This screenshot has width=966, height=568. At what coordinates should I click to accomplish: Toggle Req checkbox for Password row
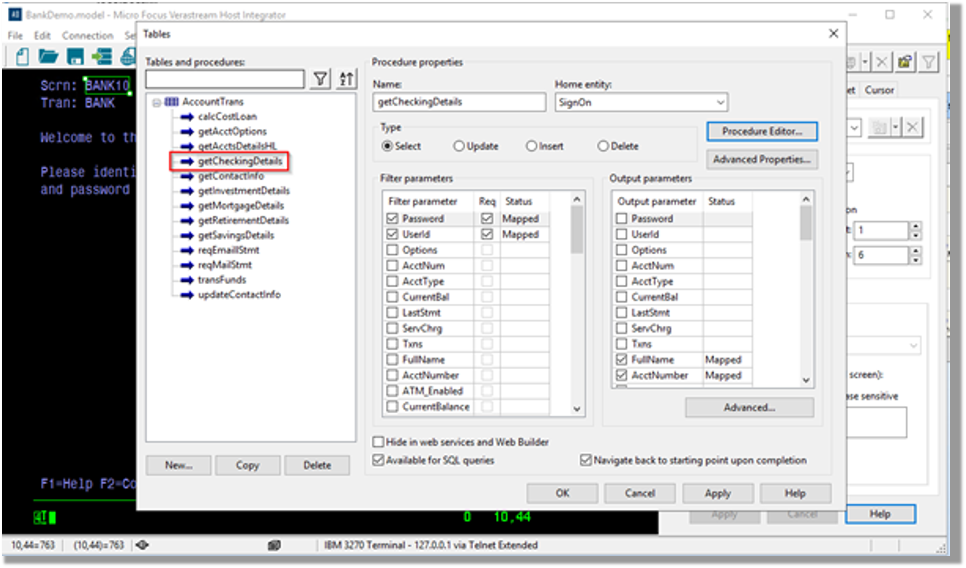487,219
